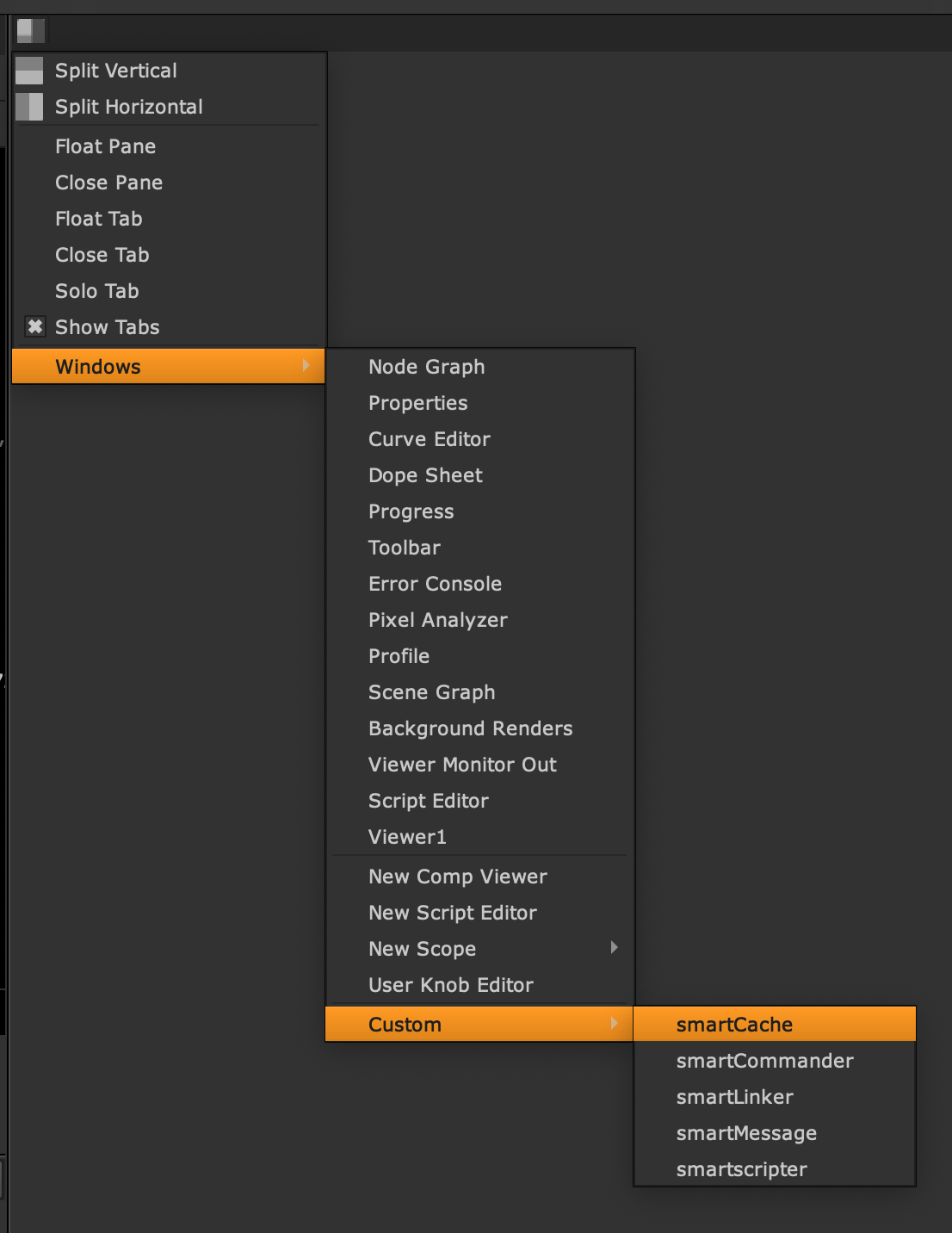Toggle the Show Tabs checkbox

coord(35,327)
